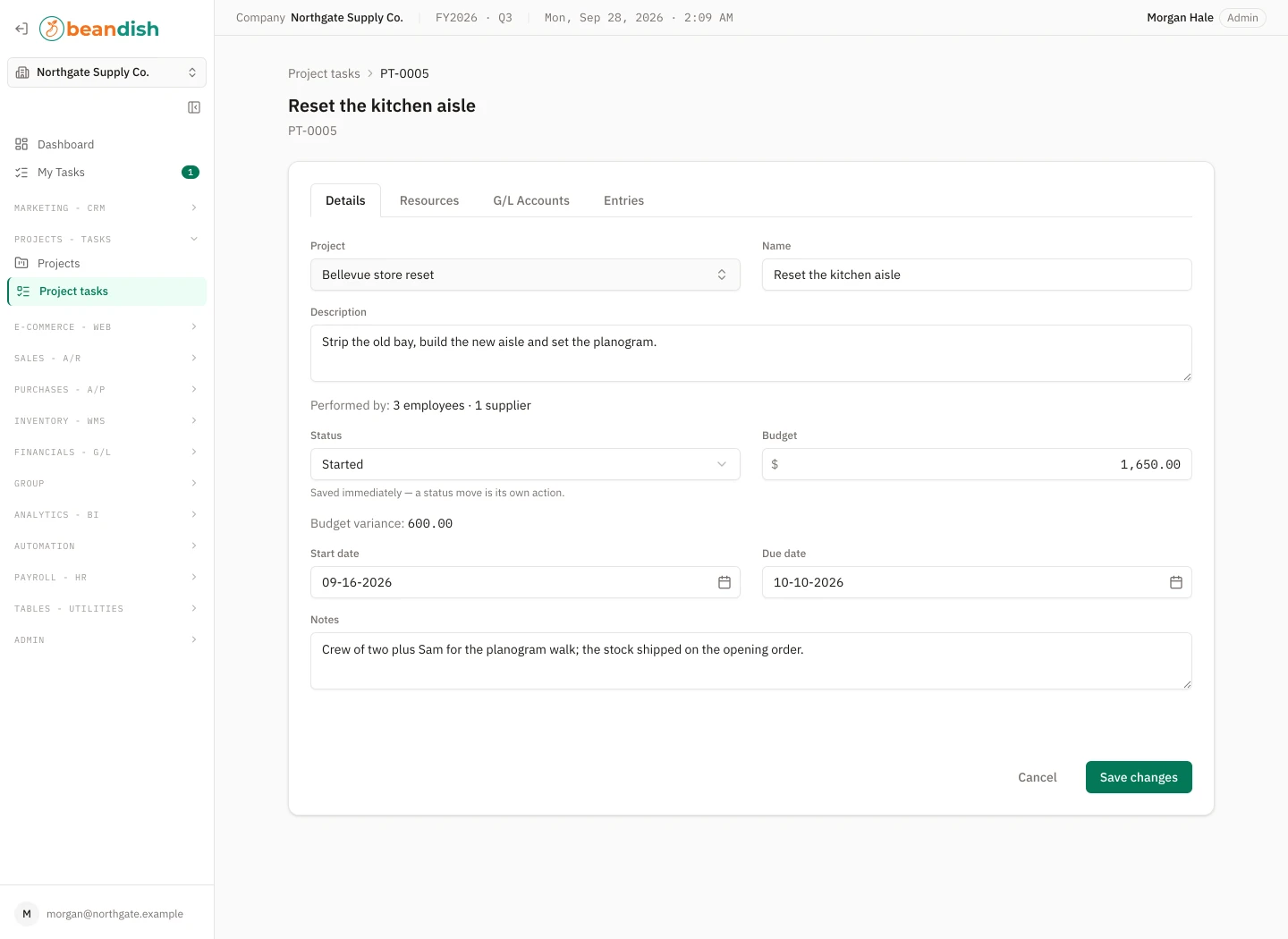Expand the Admin section
The image size is (1288, 939).
click(106, 640)
